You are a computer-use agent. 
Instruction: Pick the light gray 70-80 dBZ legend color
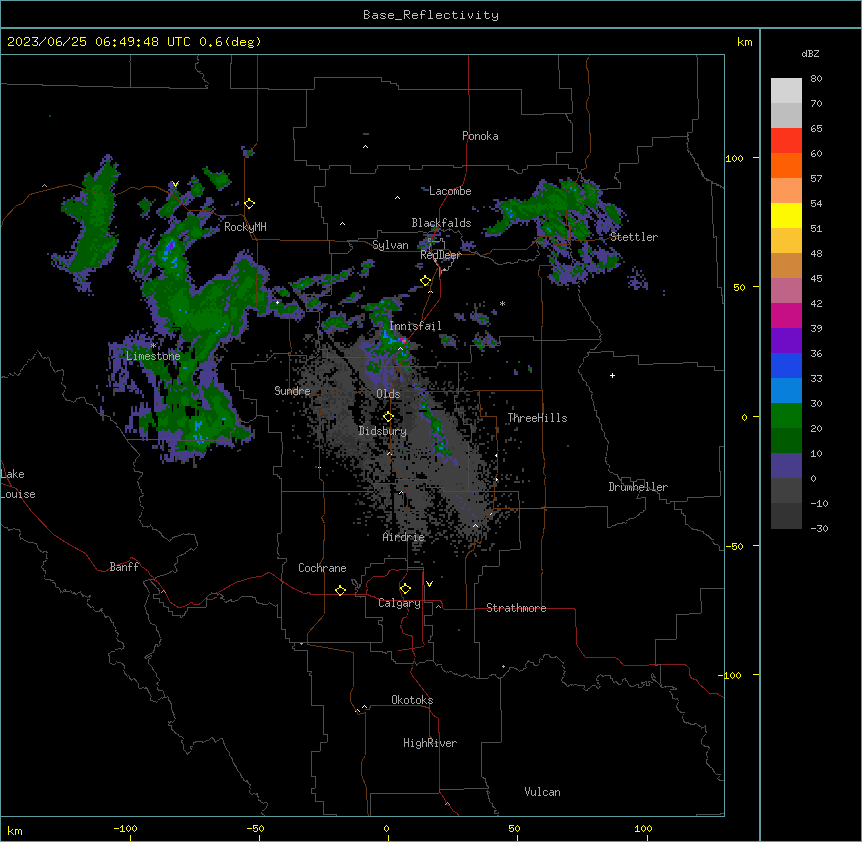click(786, 91)
